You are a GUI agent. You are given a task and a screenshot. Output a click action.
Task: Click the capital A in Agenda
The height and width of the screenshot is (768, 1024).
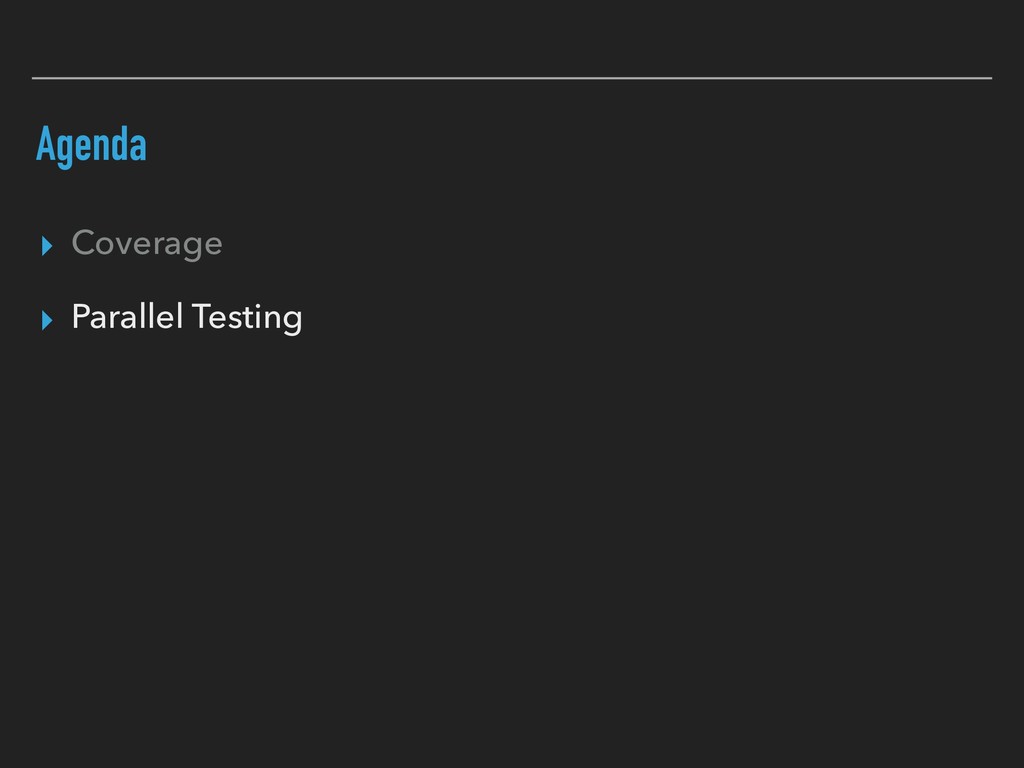[x=45, y=143]
